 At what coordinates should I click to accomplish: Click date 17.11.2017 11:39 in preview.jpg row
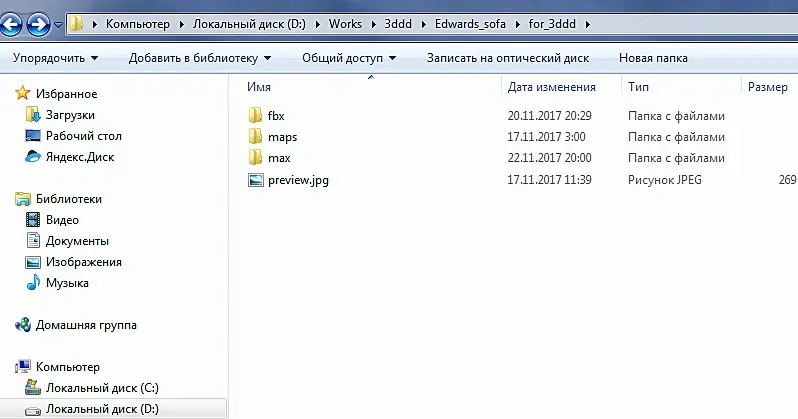click(x=549, y=180)
